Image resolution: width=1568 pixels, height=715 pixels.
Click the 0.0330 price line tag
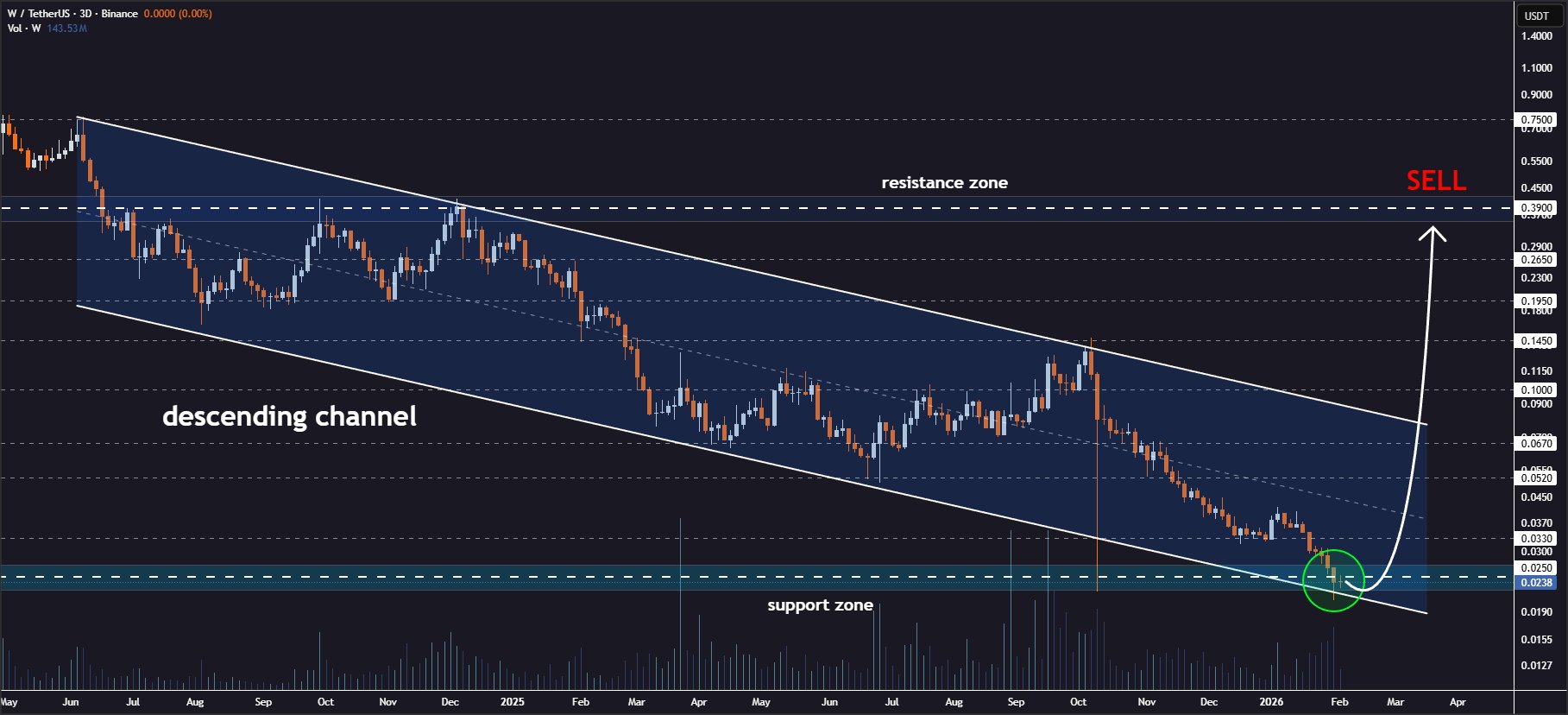1536,539
